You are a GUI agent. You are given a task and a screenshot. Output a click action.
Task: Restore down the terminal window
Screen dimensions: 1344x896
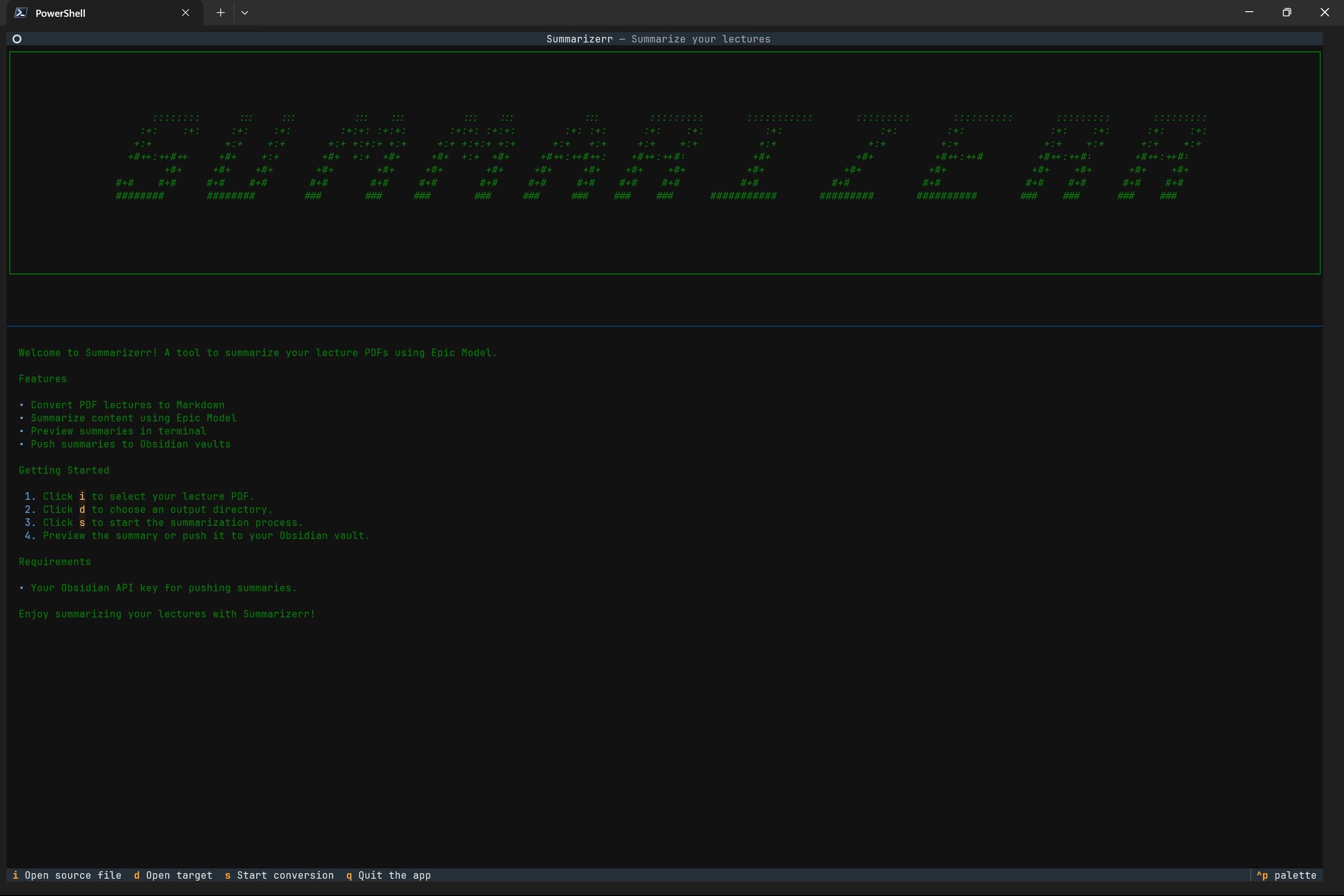tap(1287, 13)
